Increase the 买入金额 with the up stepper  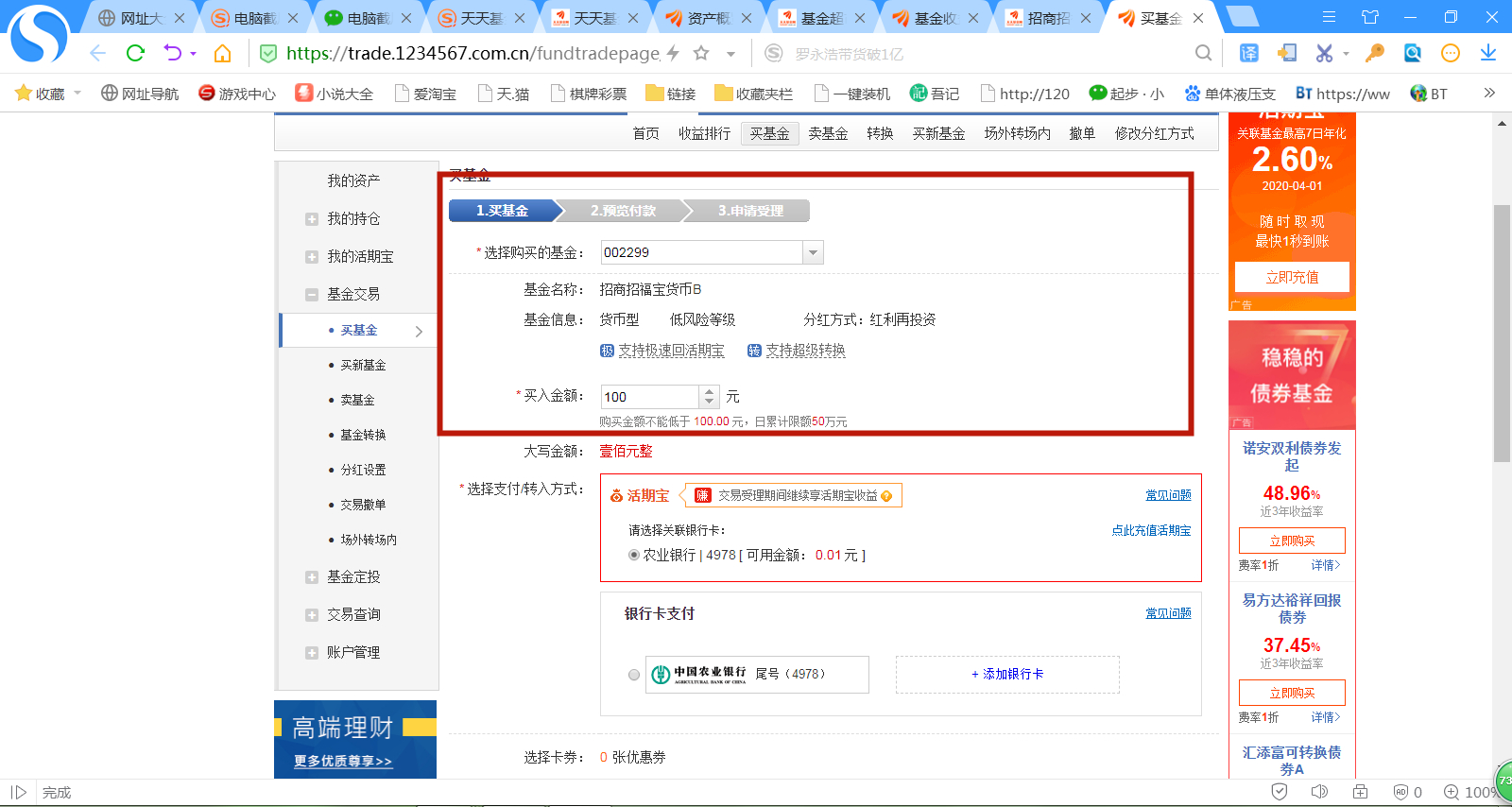(x=710, y=391)
